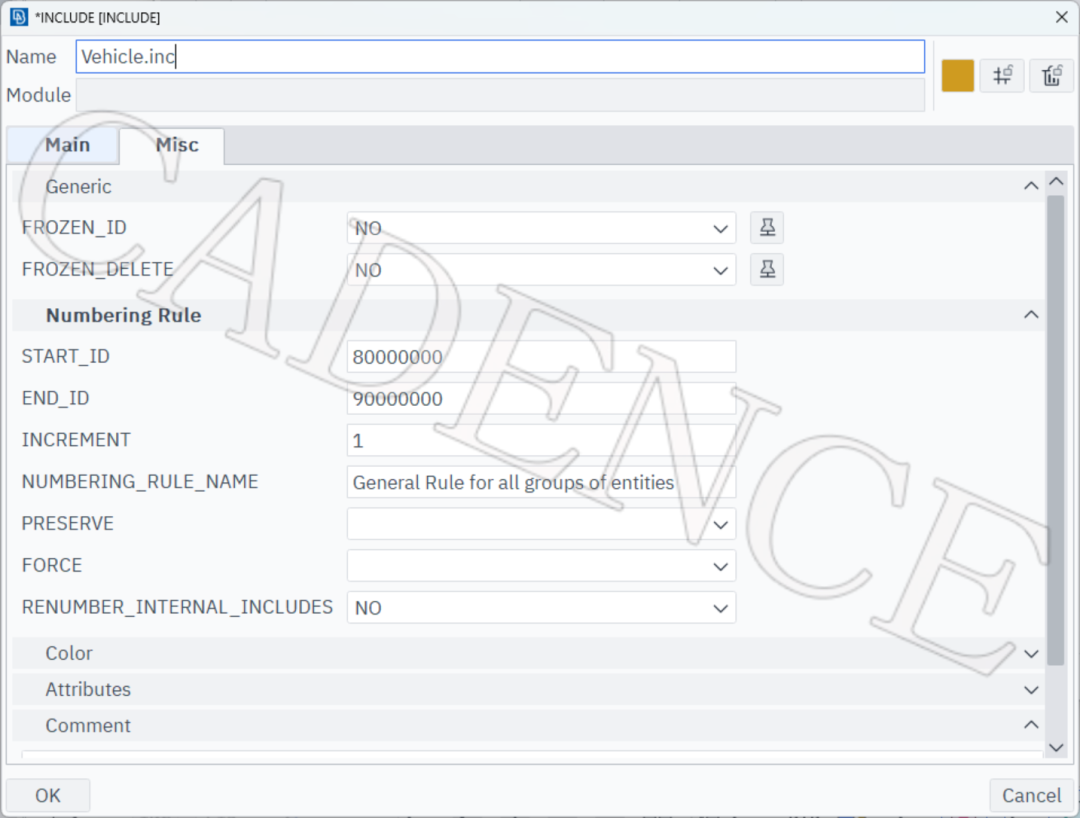Click the orange color swatch
This screenshot has height=818, width=1080.
(x=957, y=76)
